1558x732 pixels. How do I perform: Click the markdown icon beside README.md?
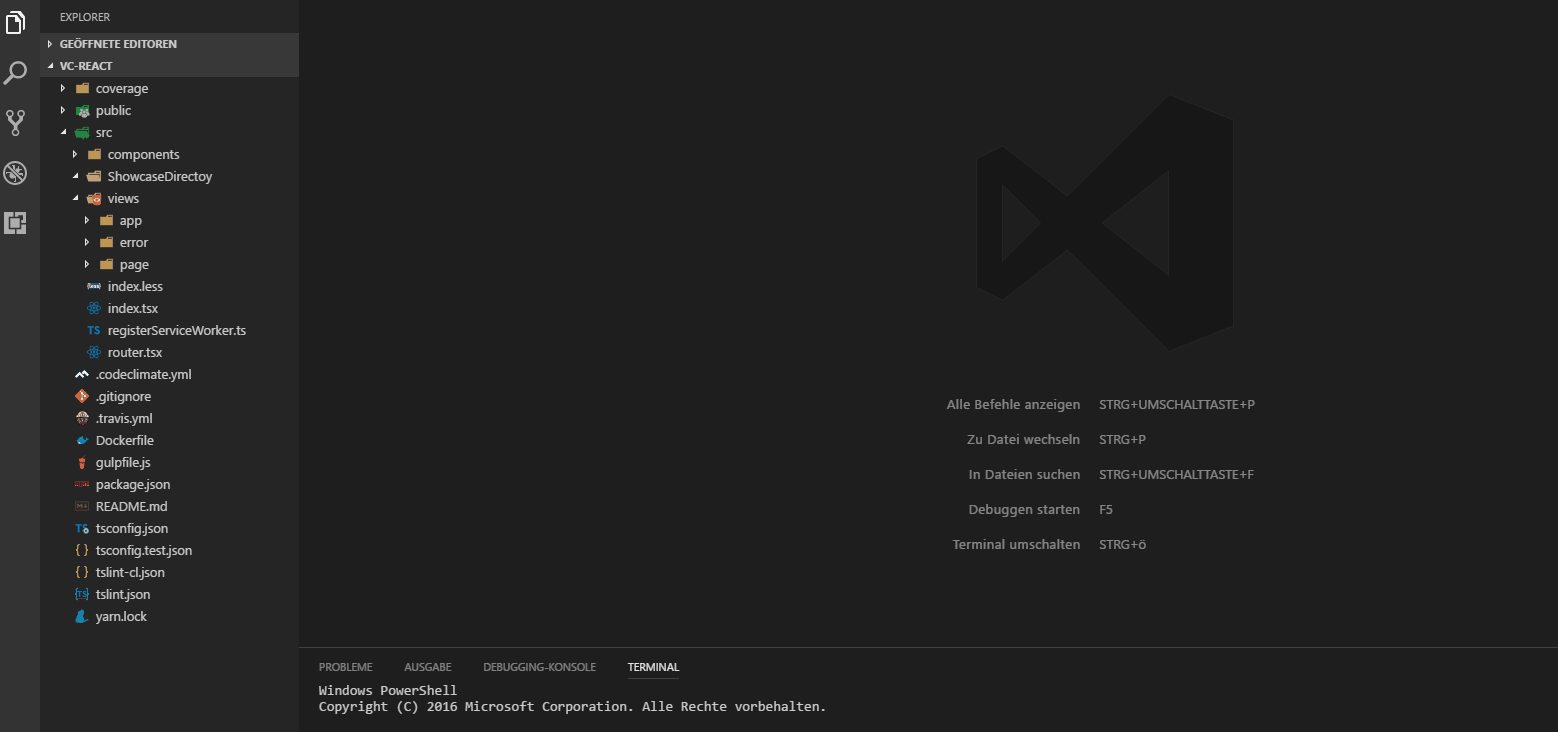point(82,506)
